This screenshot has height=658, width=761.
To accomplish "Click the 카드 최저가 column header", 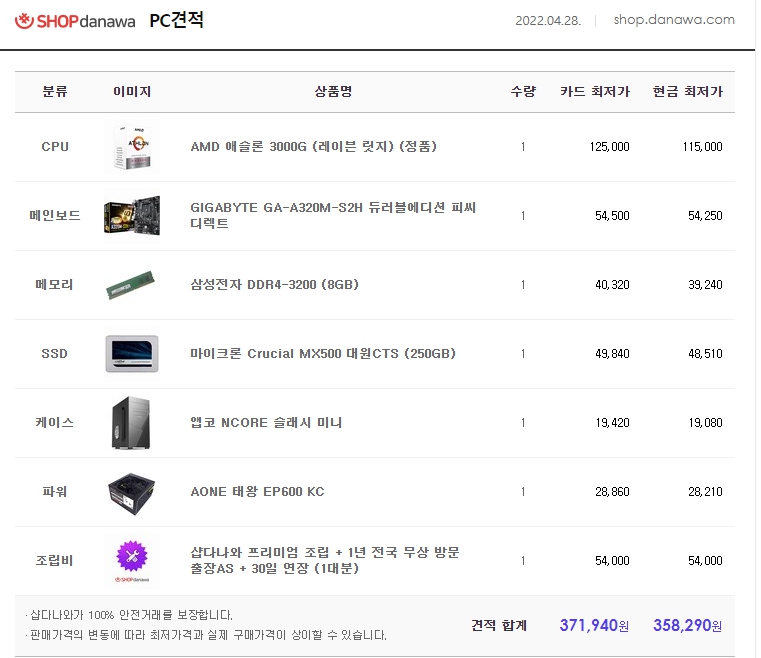I will 595,91.
